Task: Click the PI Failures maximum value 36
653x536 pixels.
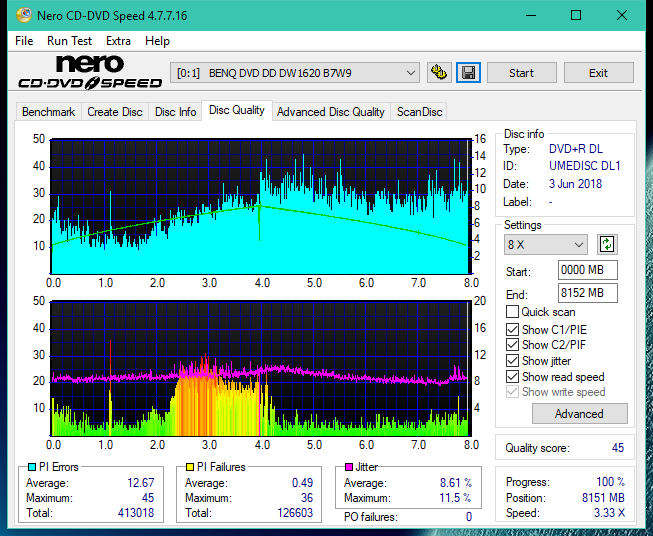Action: pyautogui.click(x=307, y=498)
